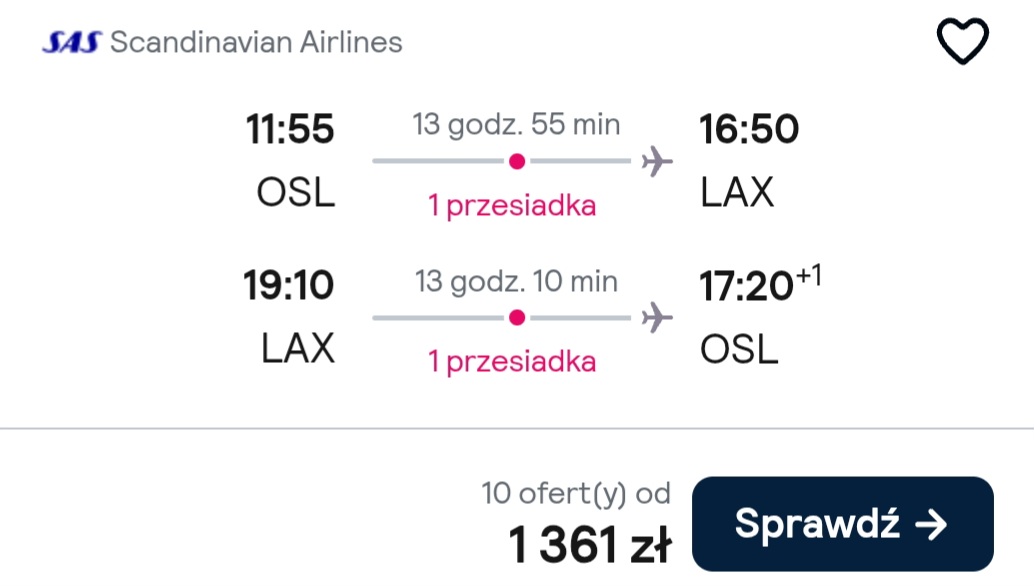Click the outbound stopover pink dot
The image size is (1034, 586).
[517, 161]
